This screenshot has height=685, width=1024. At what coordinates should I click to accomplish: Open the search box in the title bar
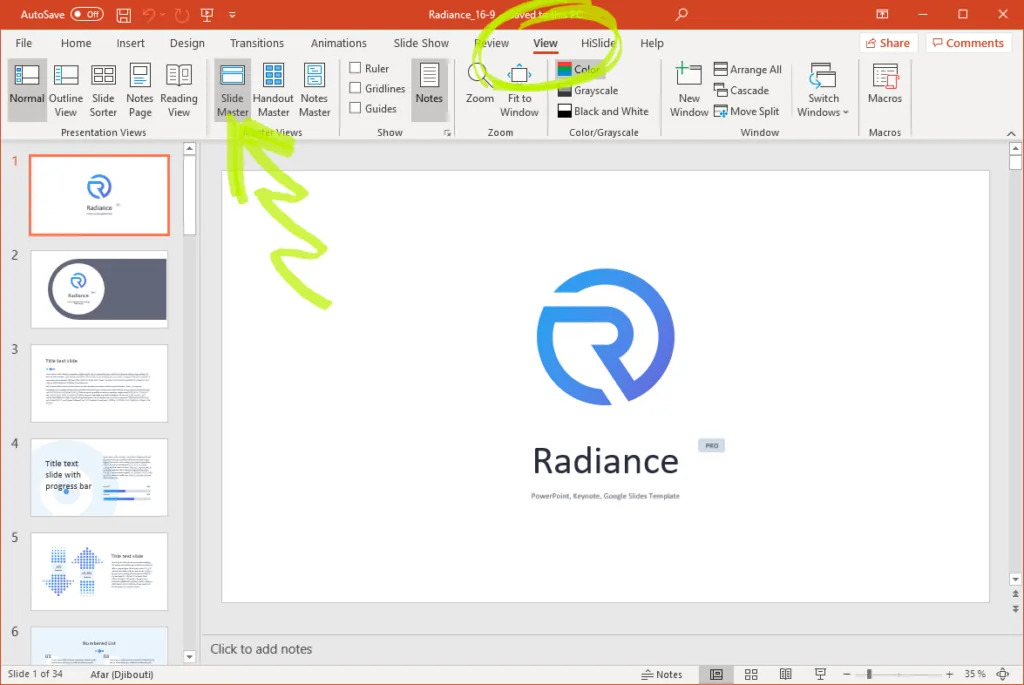[681, 14]
